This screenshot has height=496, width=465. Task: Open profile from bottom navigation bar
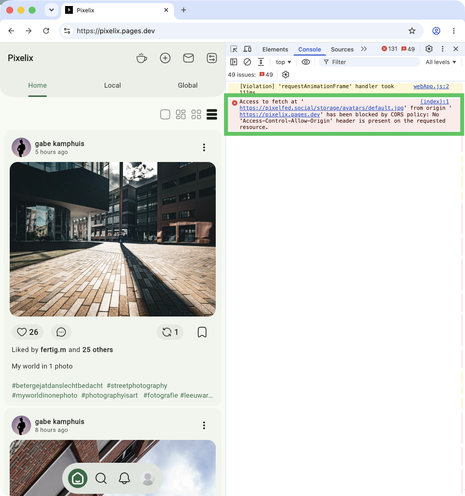(148, 479)
